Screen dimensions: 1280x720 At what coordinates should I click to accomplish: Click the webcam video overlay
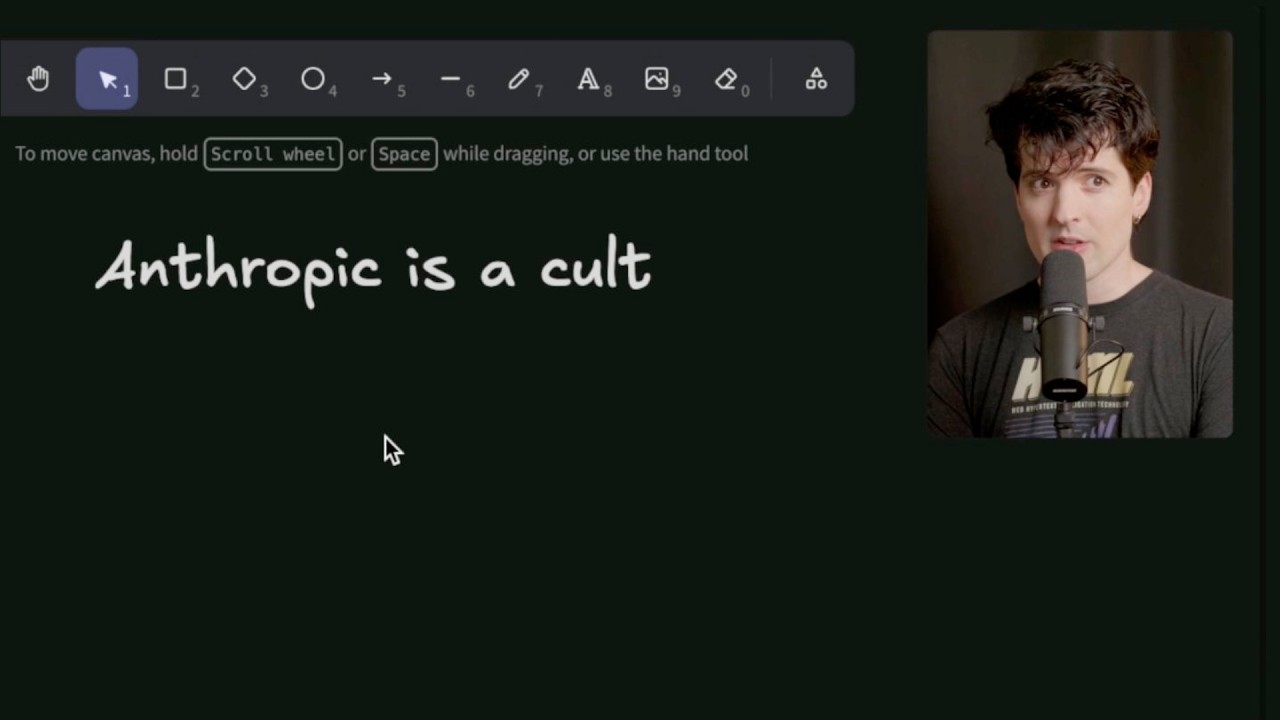pos(1080,235)
